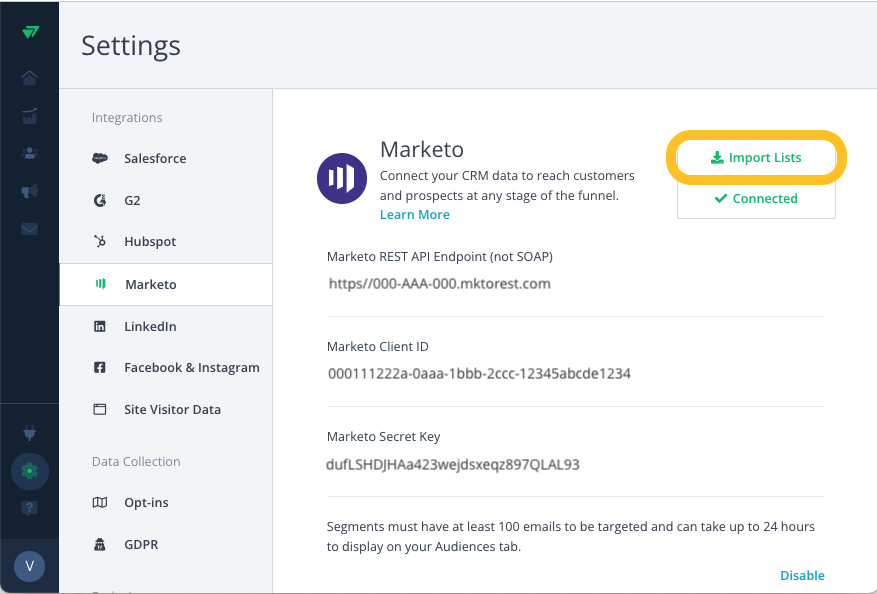The height and width of the screenshot is (594, 877).
Task: Click the Import Lists button
Action: [x=756, y=157]
